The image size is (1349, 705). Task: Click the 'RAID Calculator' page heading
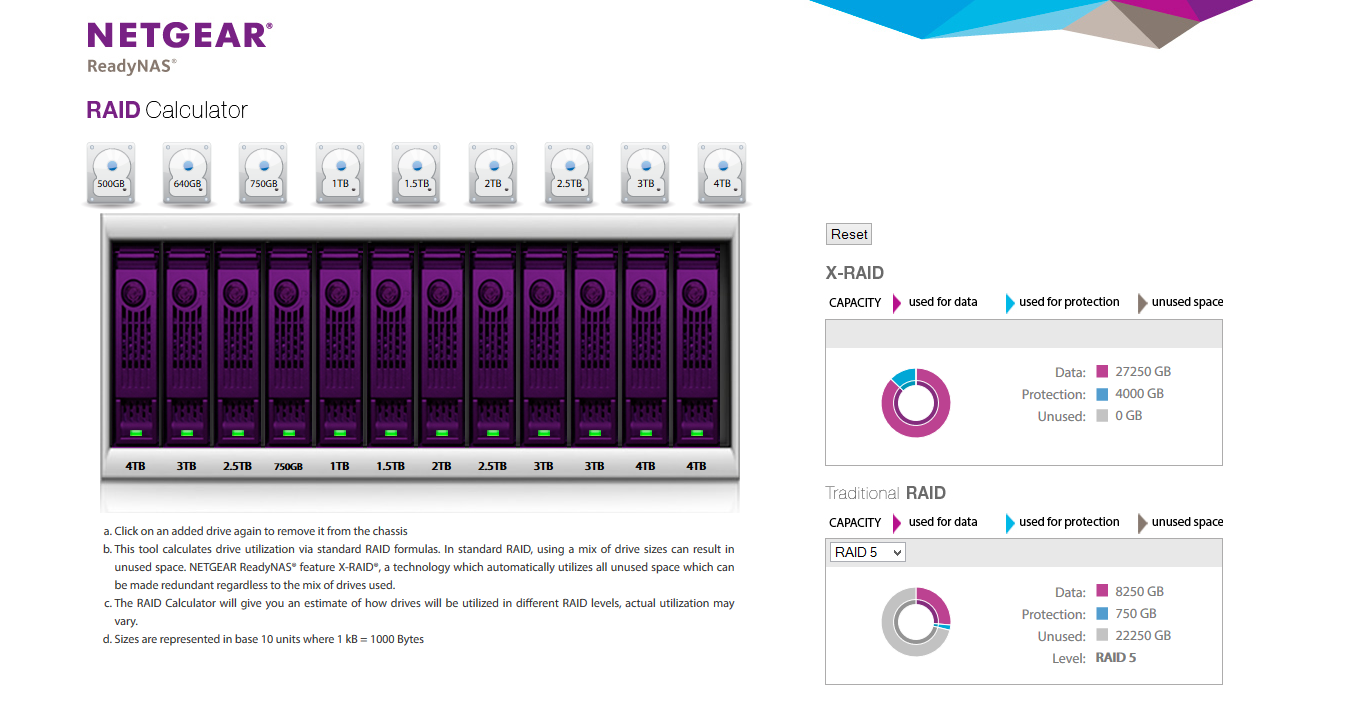167,110
